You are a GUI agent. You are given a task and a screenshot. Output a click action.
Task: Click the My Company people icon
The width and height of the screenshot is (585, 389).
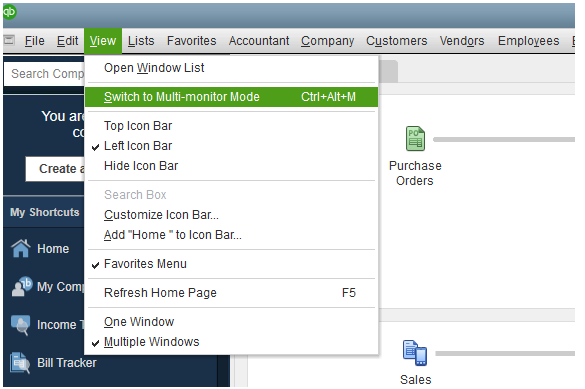[22, 286]
